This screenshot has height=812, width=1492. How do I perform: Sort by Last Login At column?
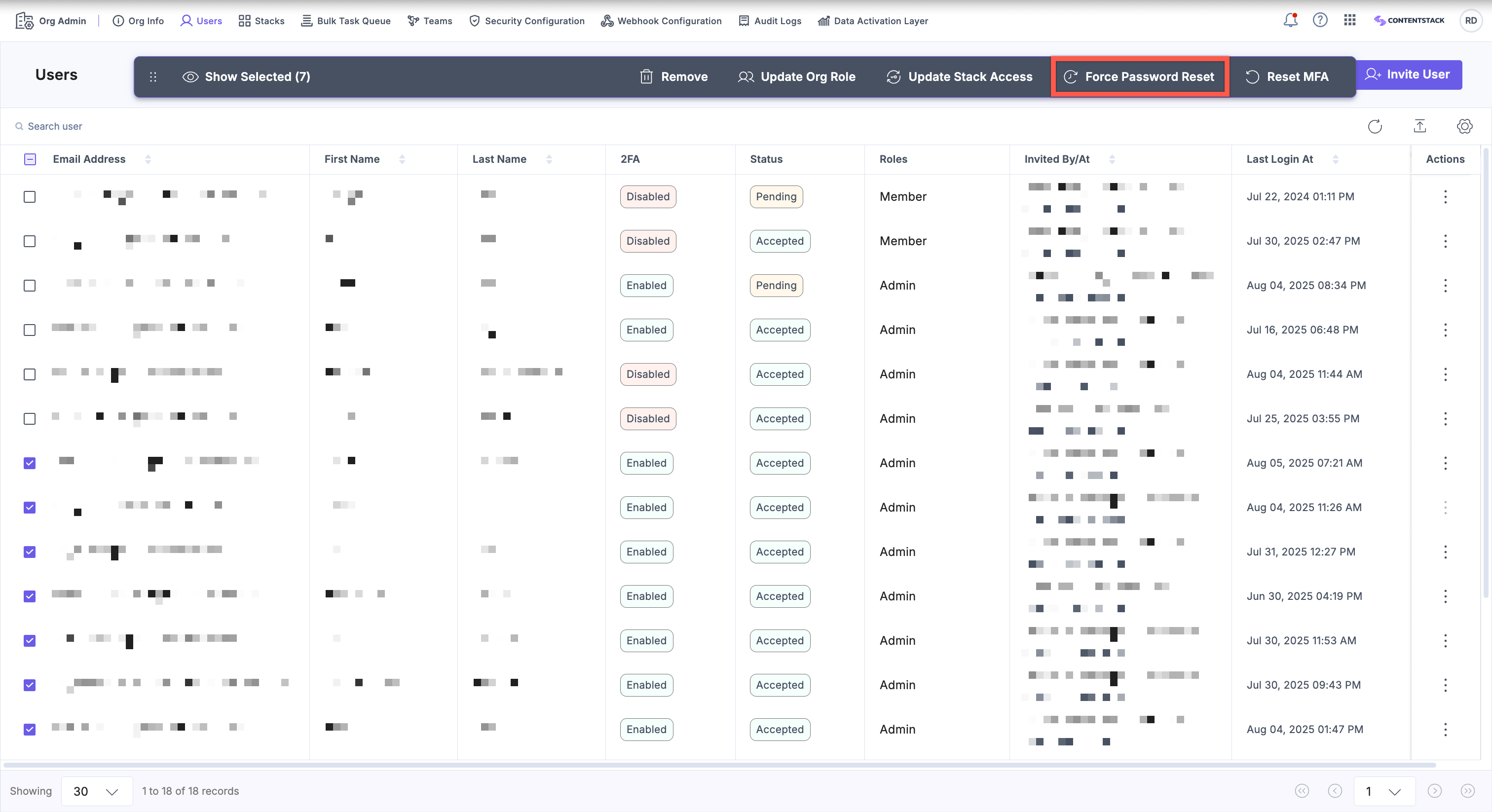click(x=1335, y=159)
